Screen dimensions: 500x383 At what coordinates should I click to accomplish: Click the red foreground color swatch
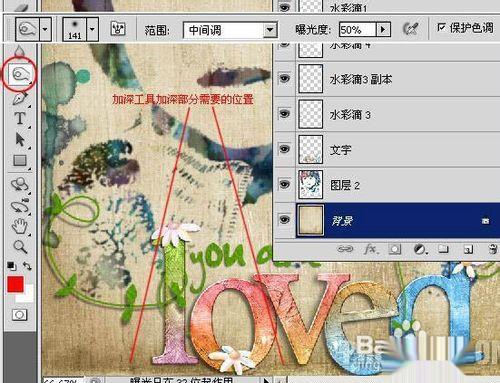[x=15, y=284]
